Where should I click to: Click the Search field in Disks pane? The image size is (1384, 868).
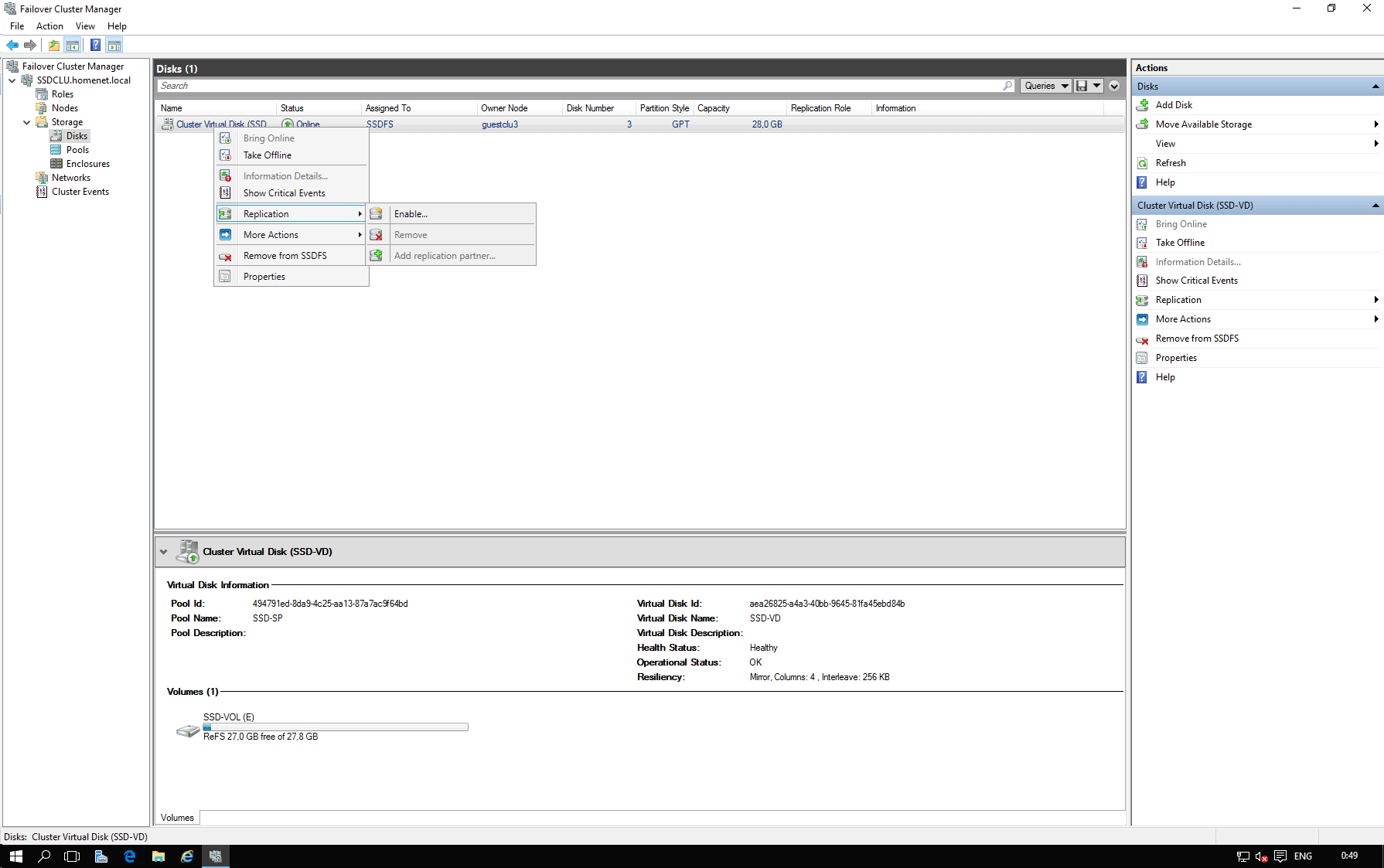(x=580, y=86)
